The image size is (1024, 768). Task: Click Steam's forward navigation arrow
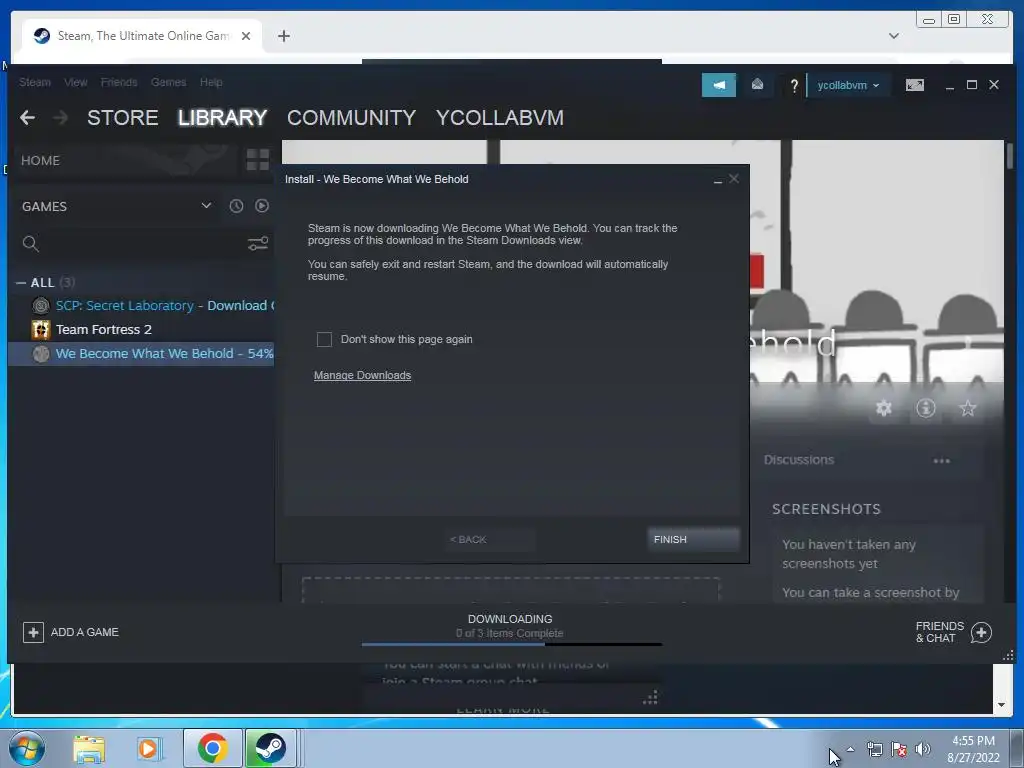pos(60,118)
